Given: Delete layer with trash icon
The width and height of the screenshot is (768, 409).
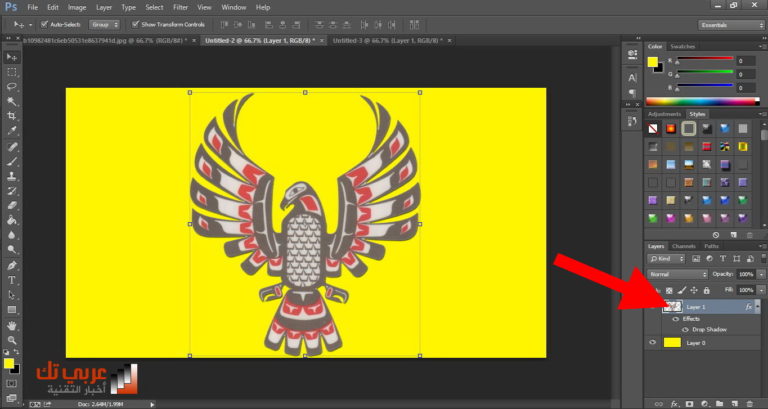Looking at the screenshot, I should pyautogui.click(x=749, y=404).
